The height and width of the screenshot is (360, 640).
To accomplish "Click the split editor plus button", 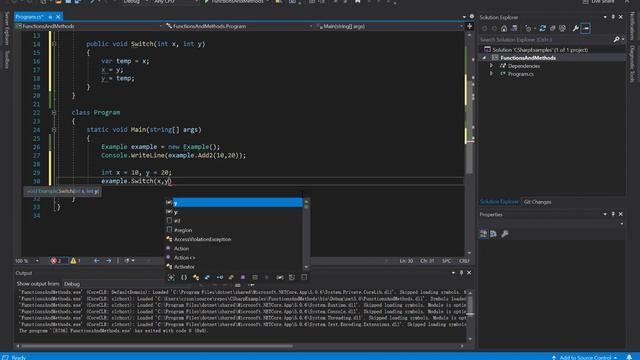I will point(469,26).
